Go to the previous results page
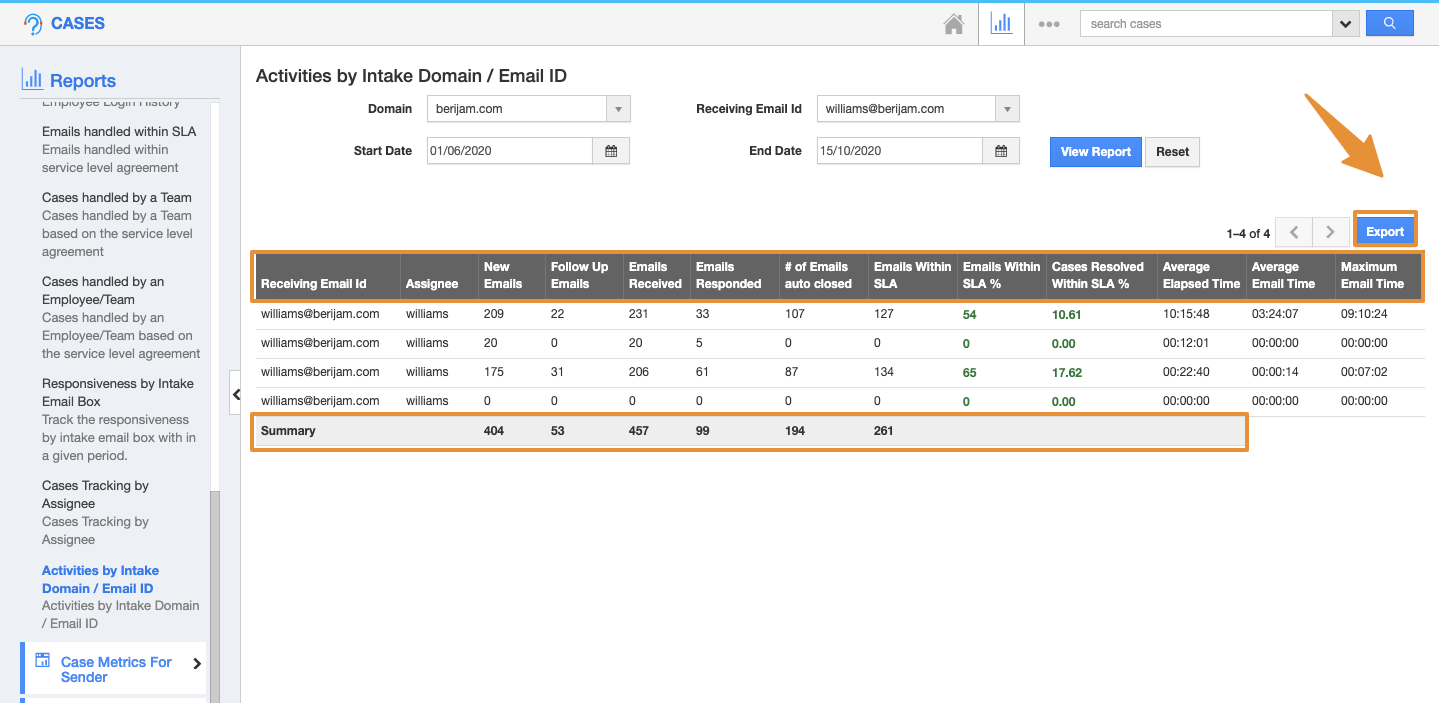 [1294, 232]
